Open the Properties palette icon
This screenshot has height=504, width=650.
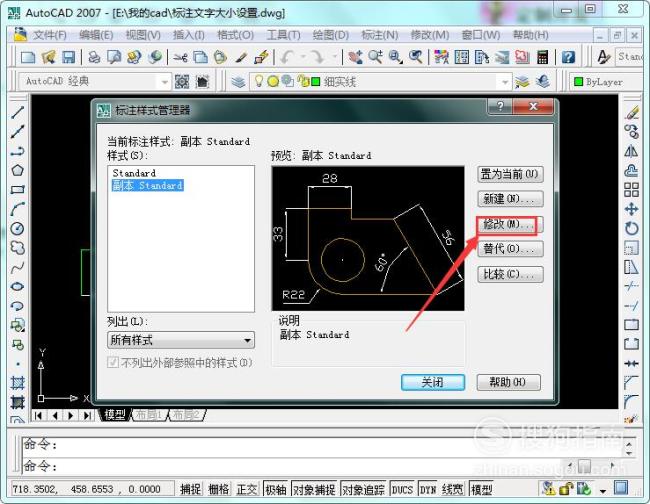click(441, 57)
